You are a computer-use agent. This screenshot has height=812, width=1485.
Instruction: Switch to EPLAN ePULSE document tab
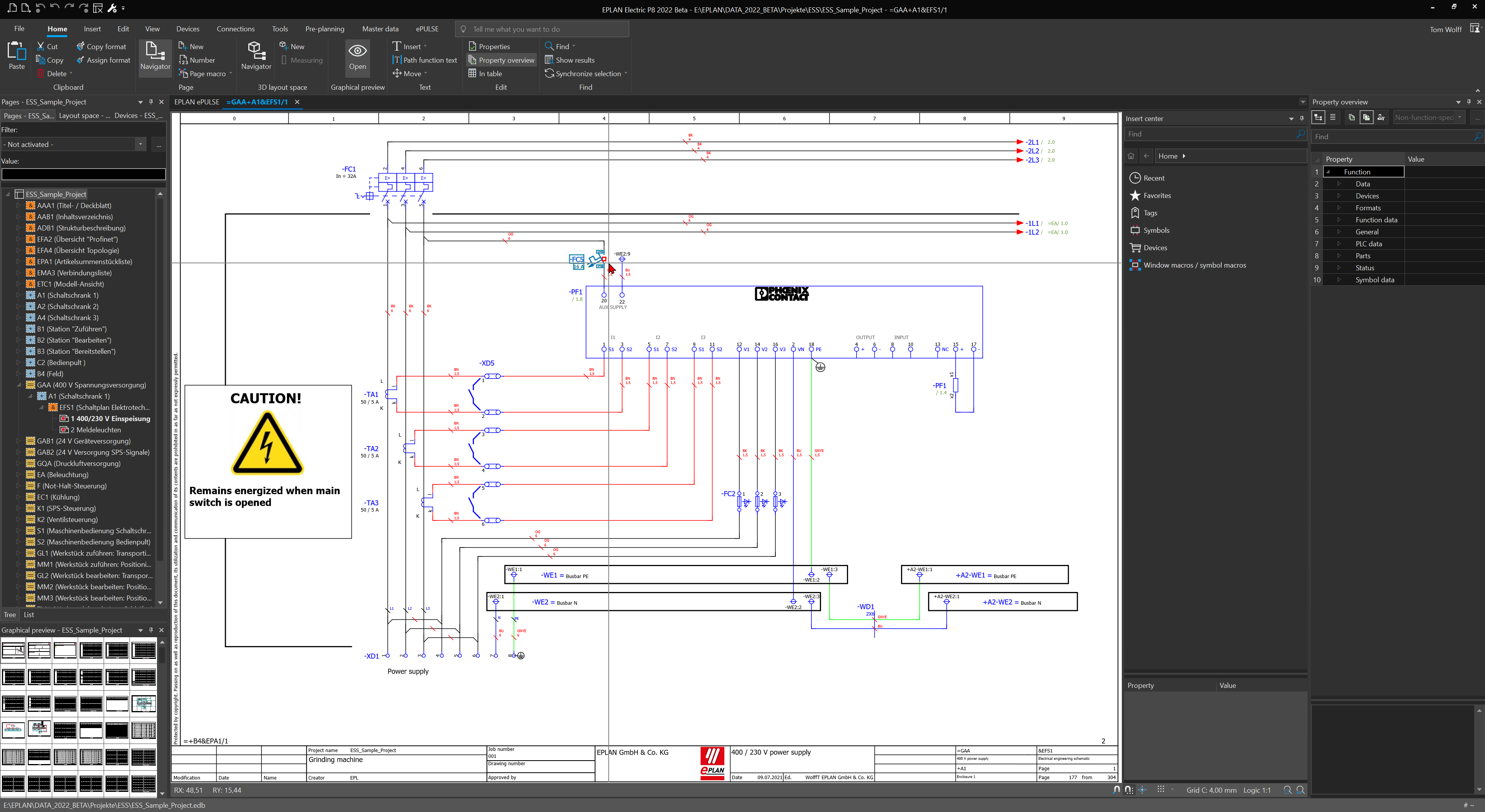coord(196,102)
